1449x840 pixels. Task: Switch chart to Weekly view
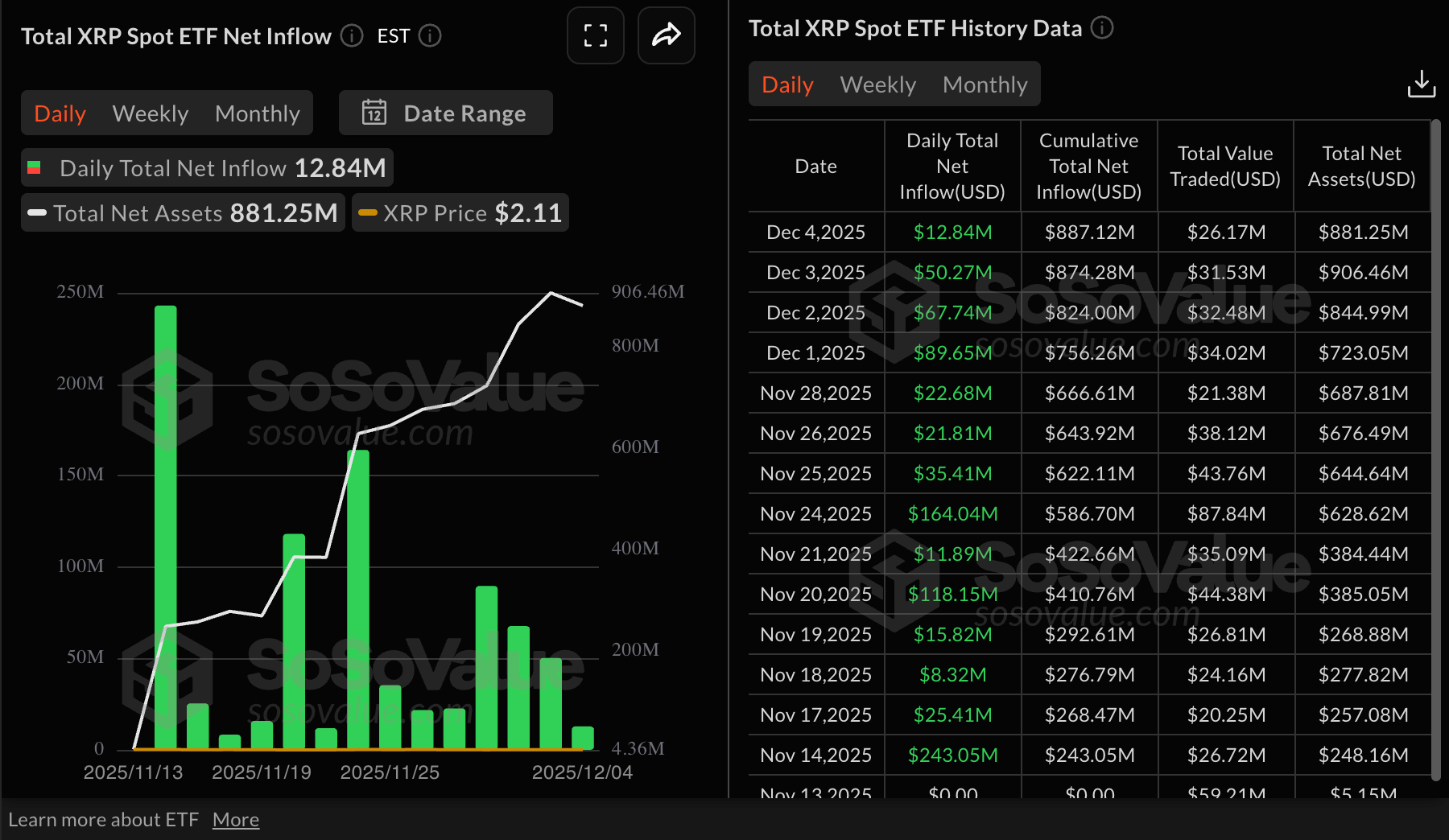click(x=150, y=113)
